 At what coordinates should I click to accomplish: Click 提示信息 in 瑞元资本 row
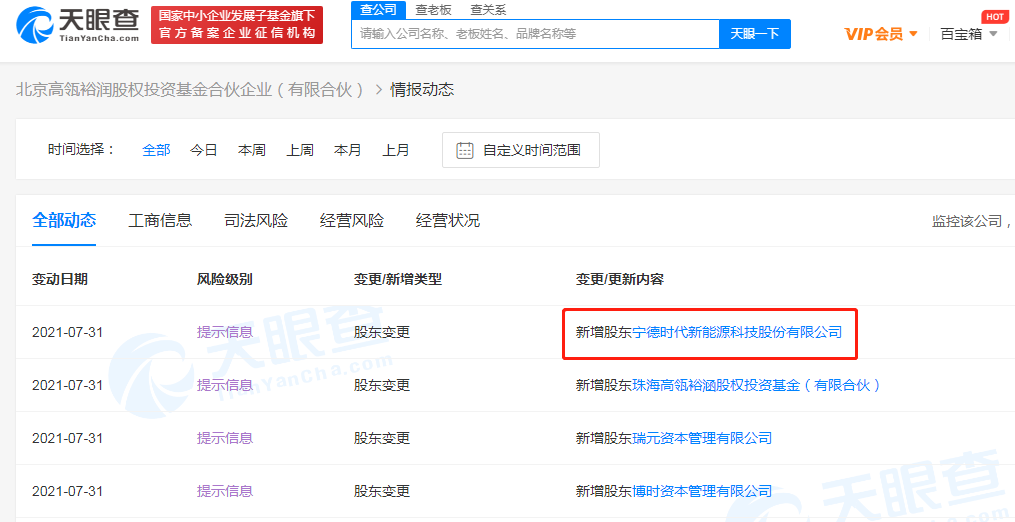coord(225,438)
